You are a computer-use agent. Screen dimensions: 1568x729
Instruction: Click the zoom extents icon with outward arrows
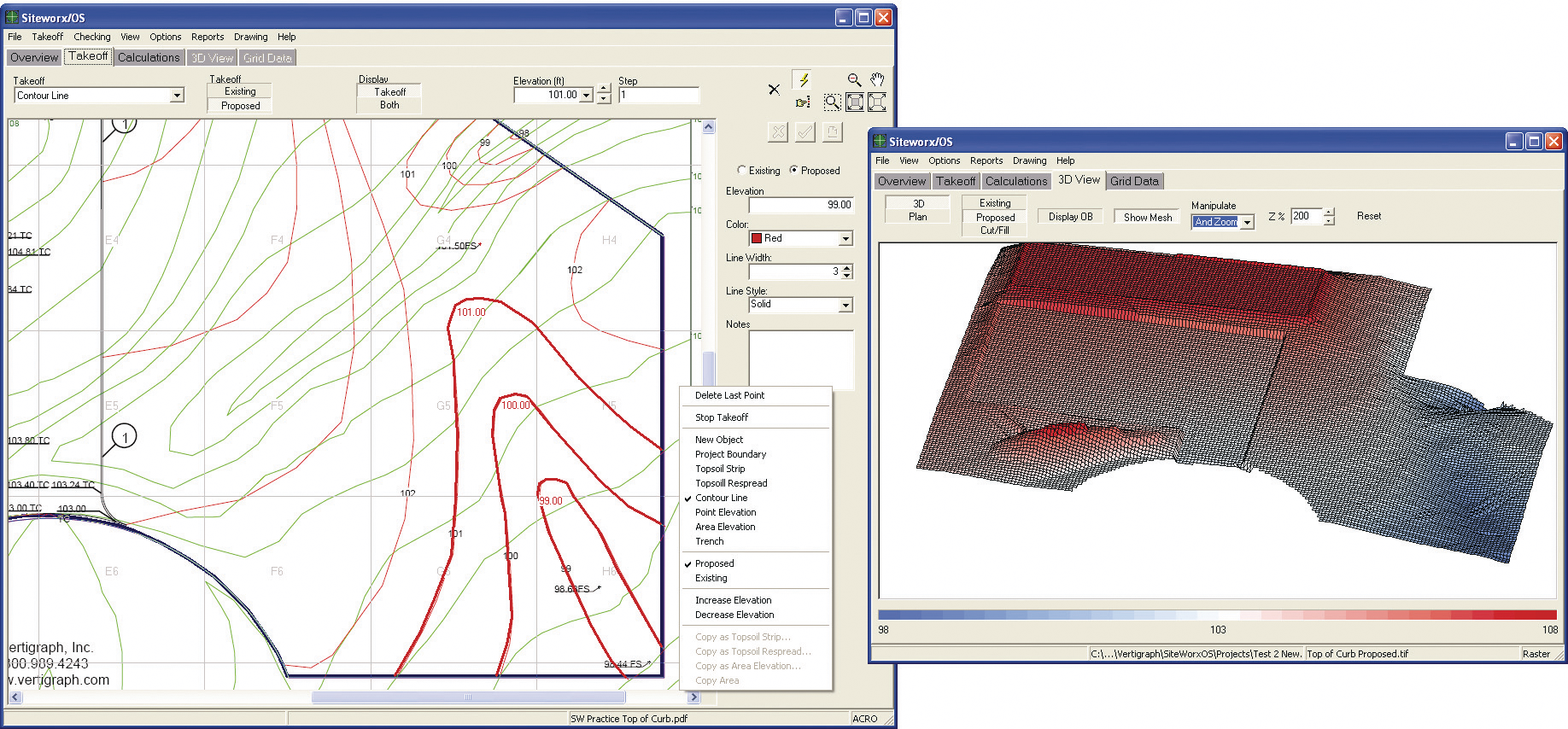pos(877,102)
